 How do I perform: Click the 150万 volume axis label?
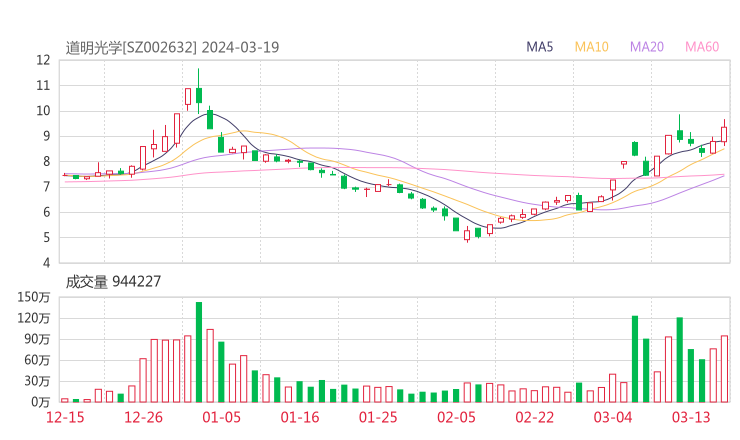[34, 297]
